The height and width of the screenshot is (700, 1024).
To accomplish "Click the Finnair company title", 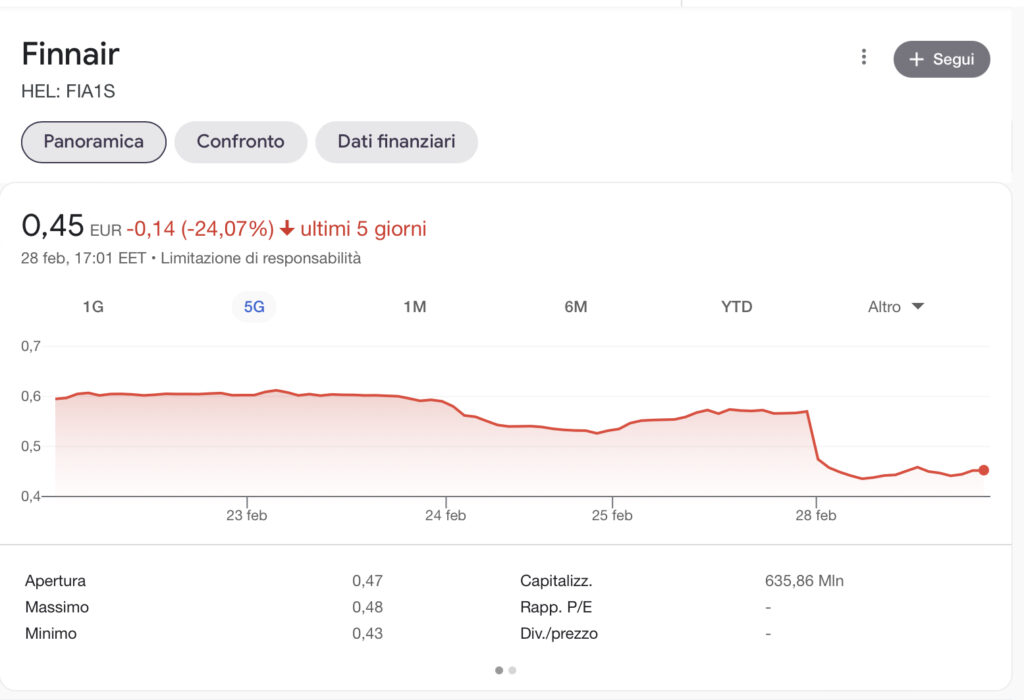I will (x=71, y=54).
